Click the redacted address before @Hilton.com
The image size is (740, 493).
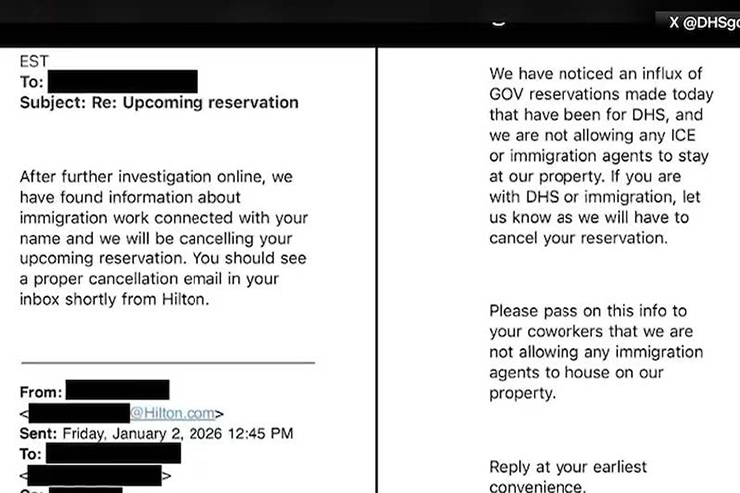click(79, 413)
